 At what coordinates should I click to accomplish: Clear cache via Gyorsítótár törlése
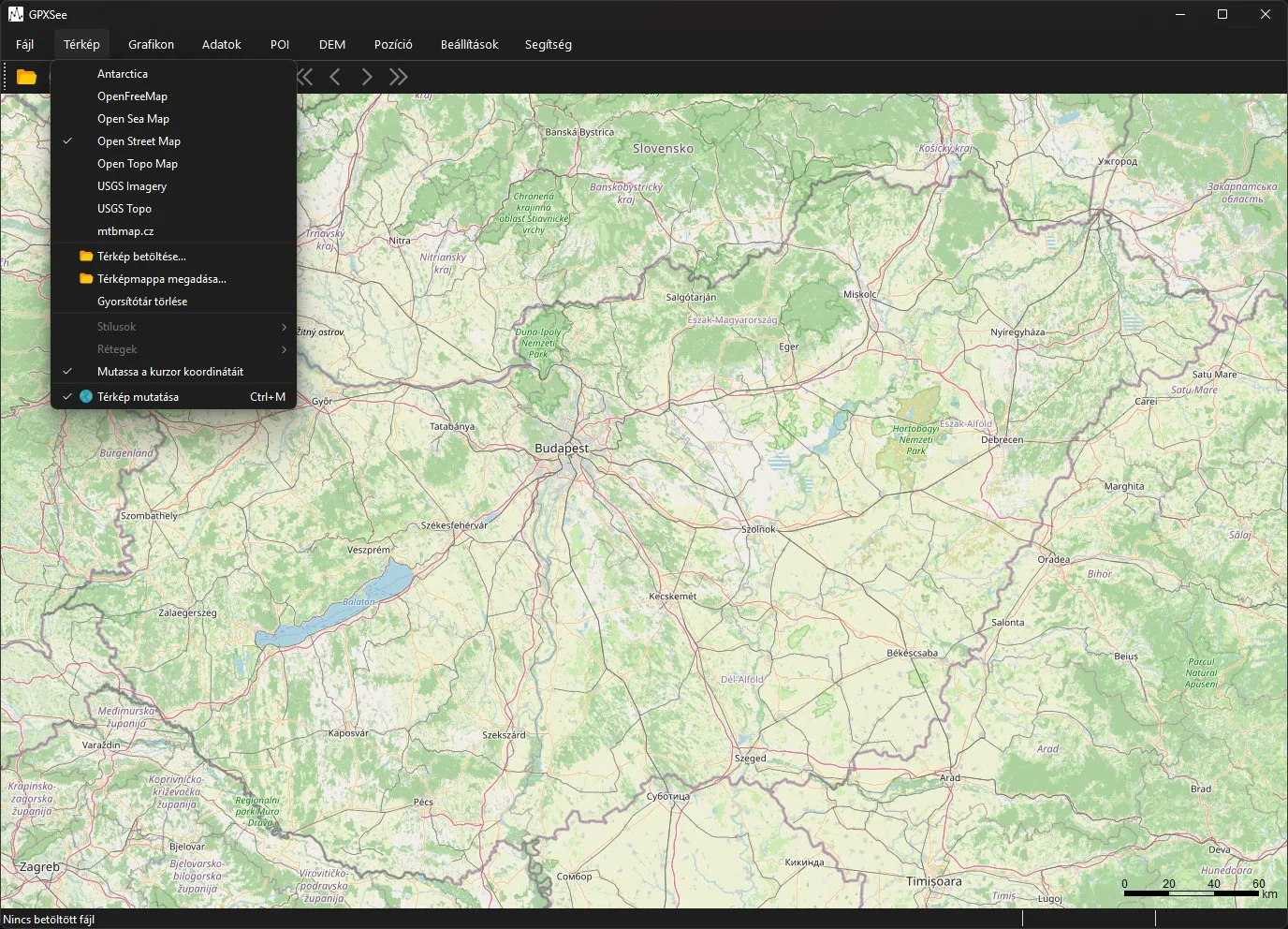tap(174, 302)
